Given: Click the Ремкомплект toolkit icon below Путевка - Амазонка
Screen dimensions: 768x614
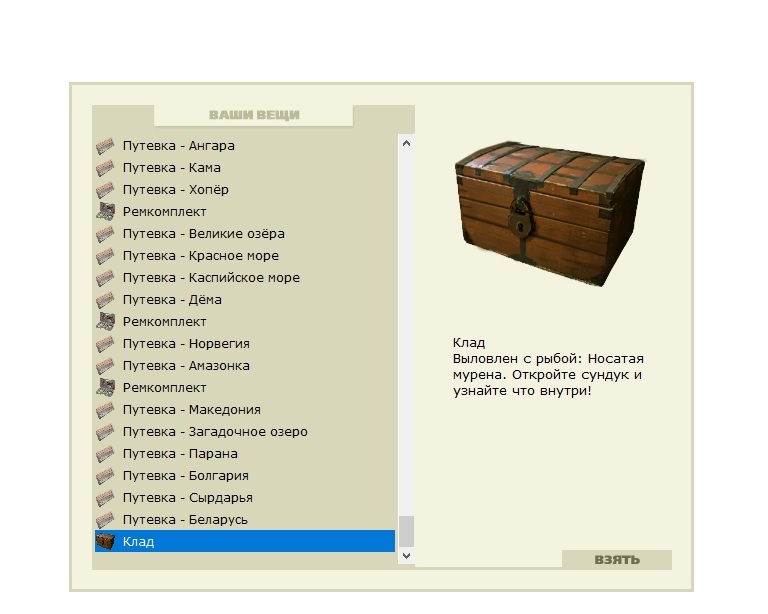Looking at the screenshot, I should (105, 388).
